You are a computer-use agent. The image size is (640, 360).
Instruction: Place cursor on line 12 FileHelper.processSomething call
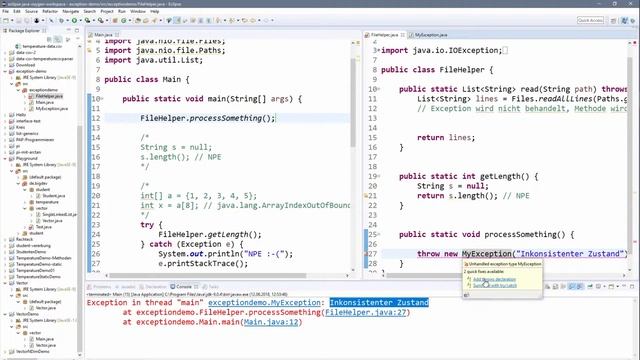click(x=207, y=118)
